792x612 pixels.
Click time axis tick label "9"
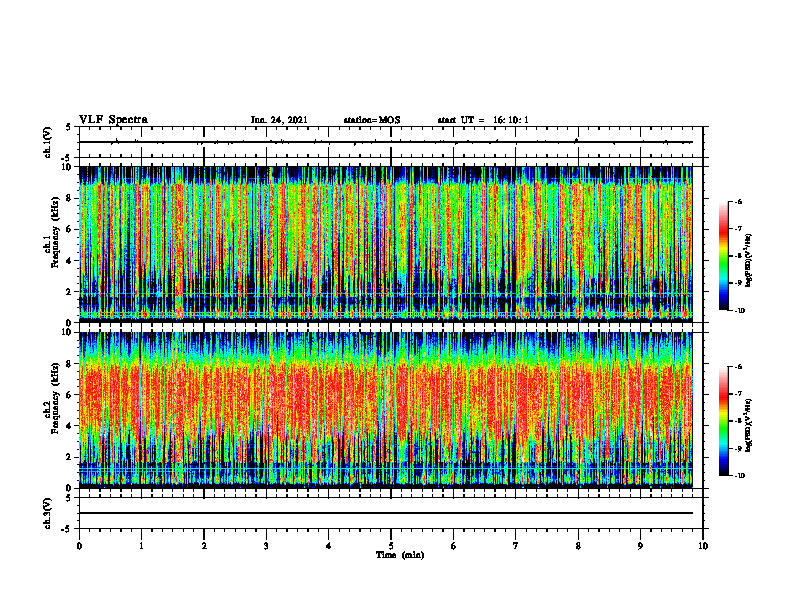(x=640, y=546)
